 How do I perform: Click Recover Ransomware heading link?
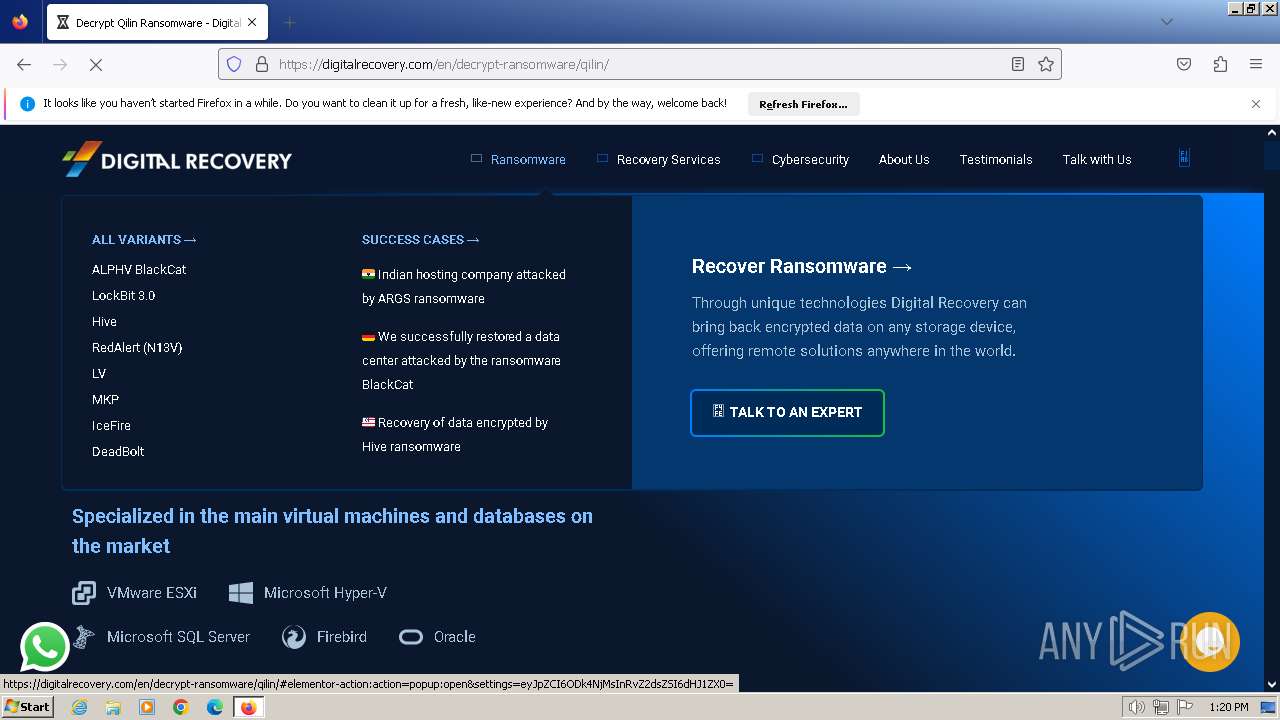tap(802, 266)
